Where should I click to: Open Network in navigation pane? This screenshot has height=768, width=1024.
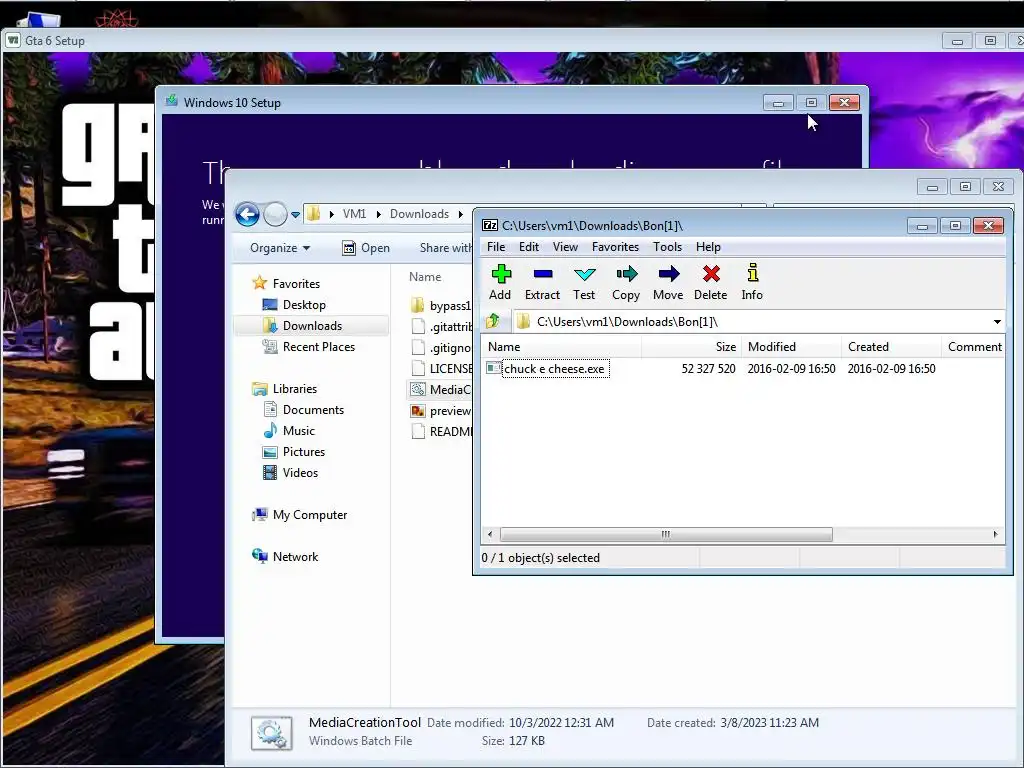coord(285,556)
